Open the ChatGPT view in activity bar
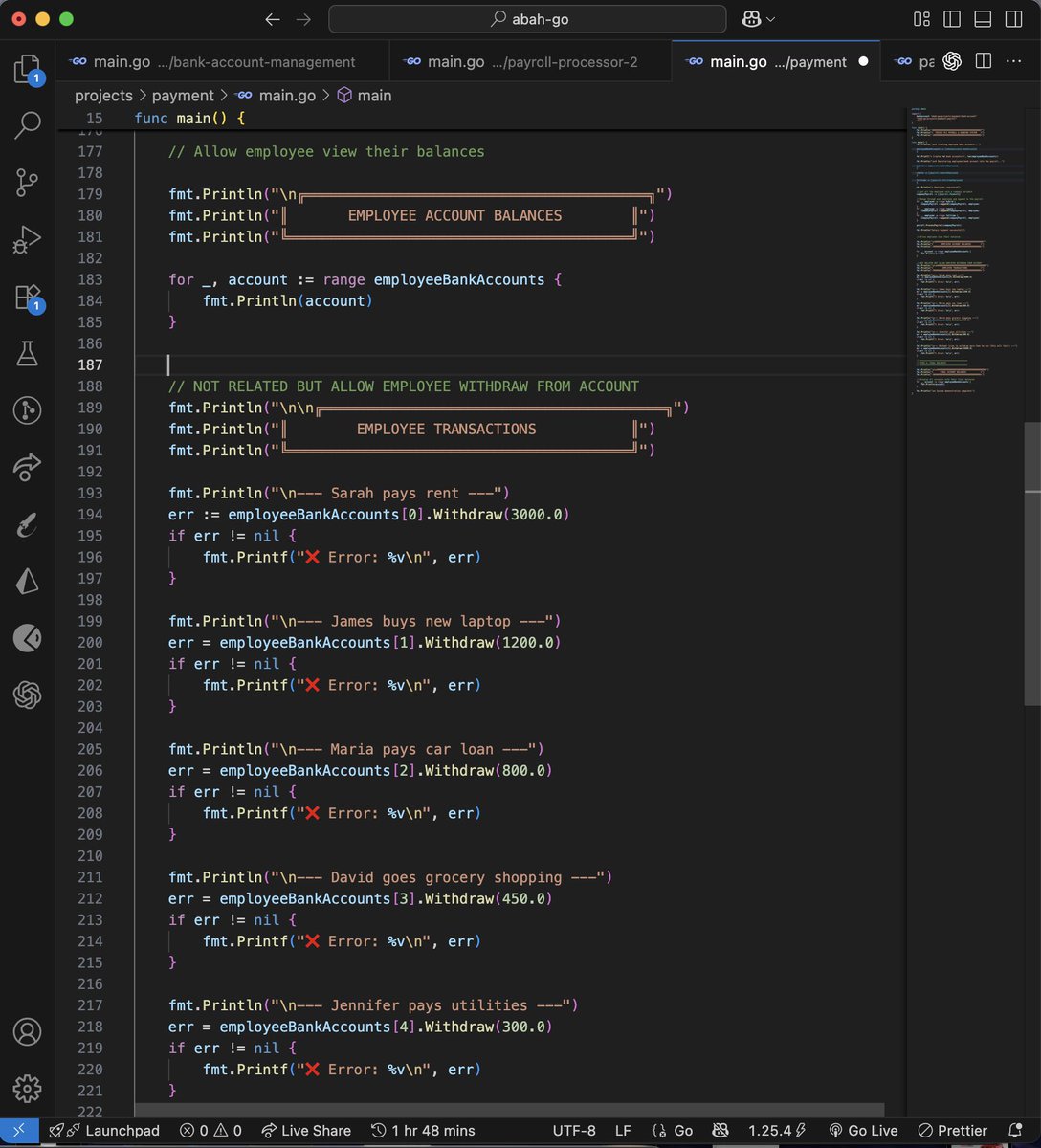The height and width of the screenshot is (1148, 1041). (27, 695)
